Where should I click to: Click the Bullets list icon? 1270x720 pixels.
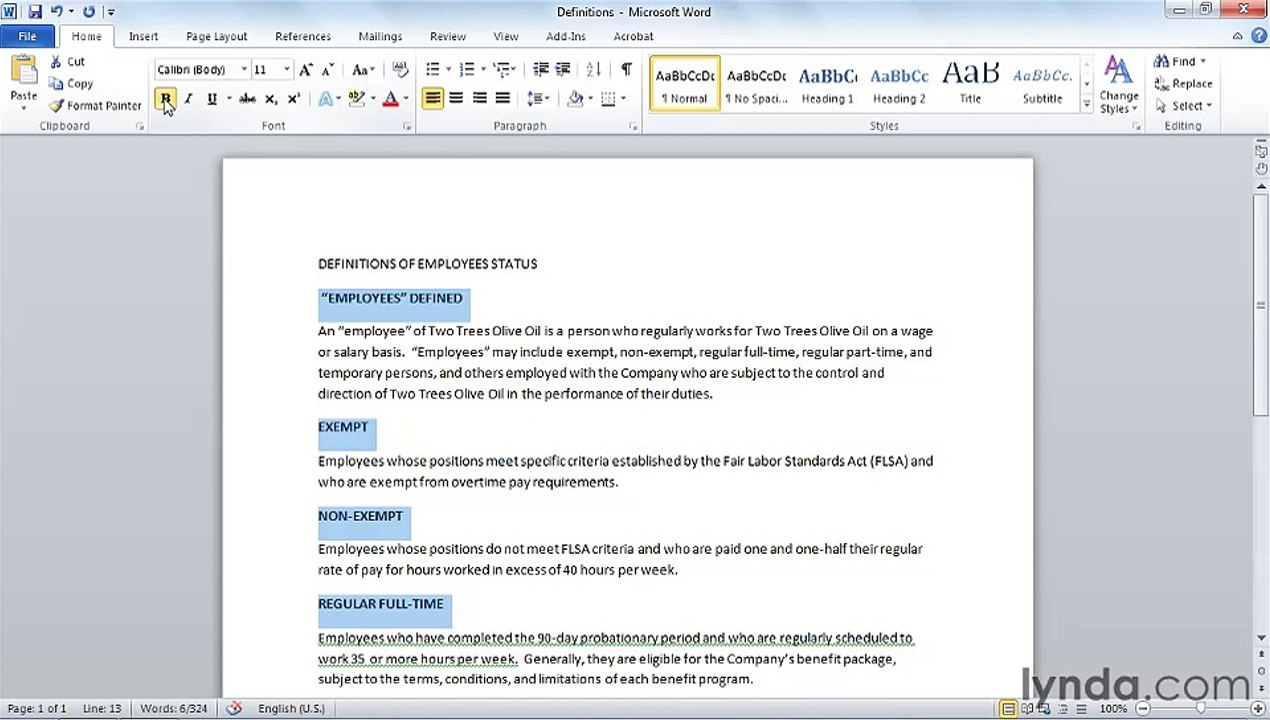click(x=433, y=69)
